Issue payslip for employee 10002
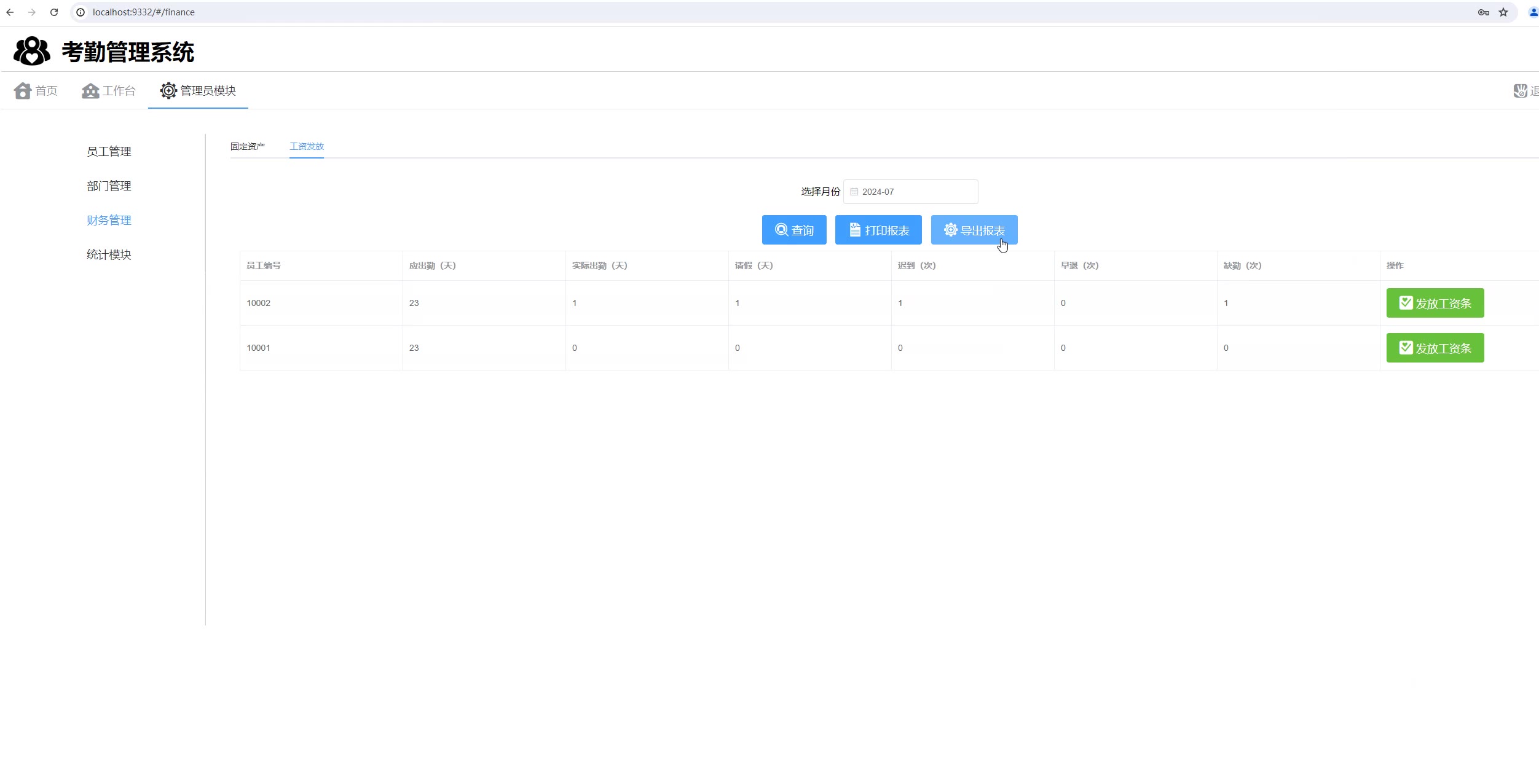The height and width of the screenshot is (784, 1539). click(1435, 303)
